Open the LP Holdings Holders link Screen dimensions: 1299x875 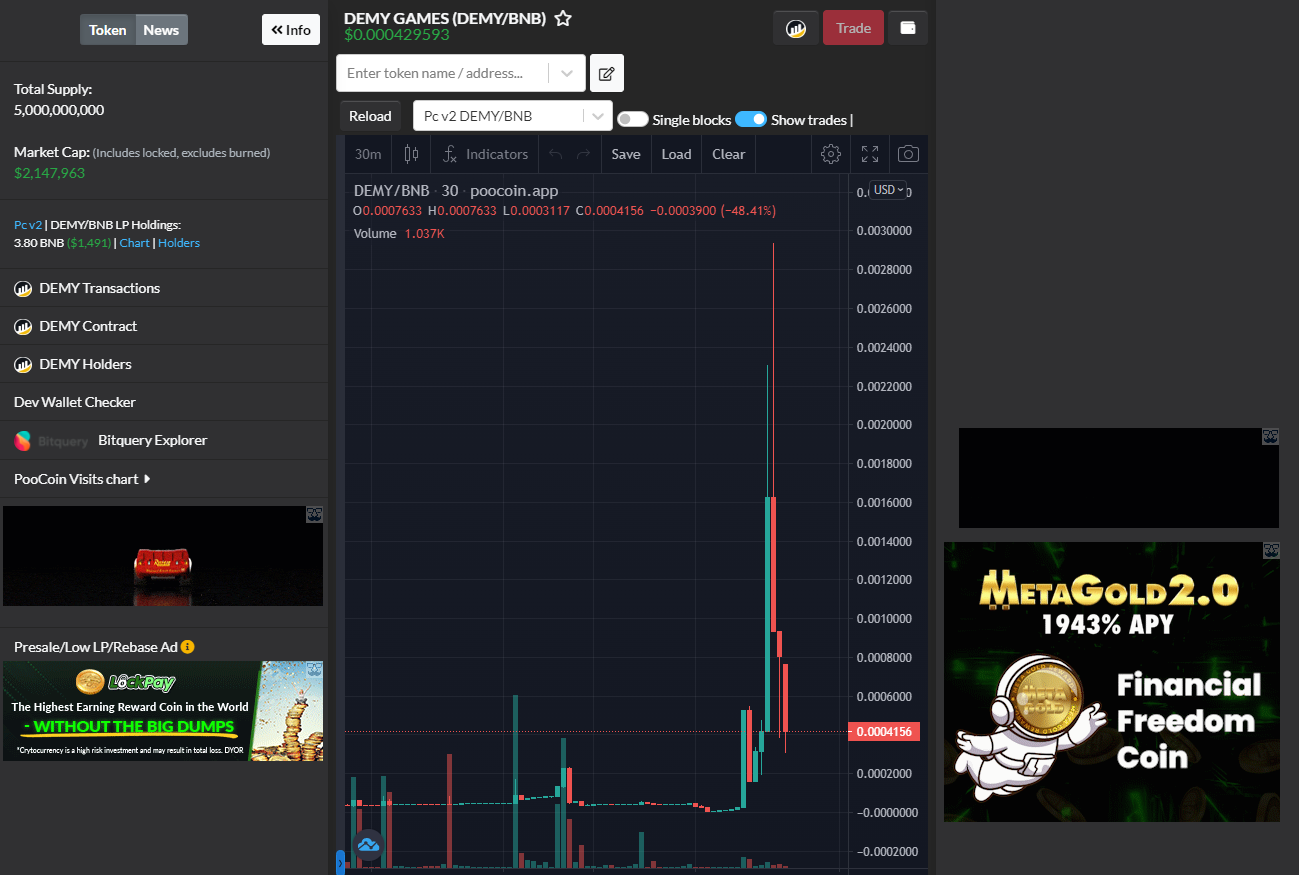179,243
